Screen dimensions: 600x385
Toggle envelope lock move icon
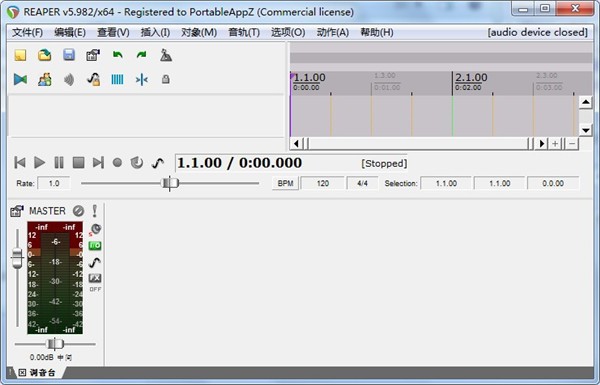(x=93, y=80)
